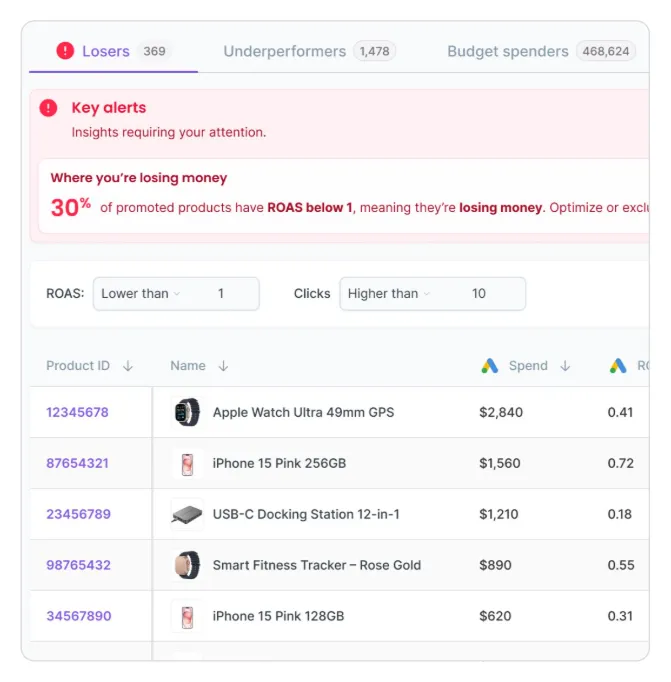Click the Apple Watch Ultra product thumbnail
The width and height of the screenshot is (671, 682).
[187, 412]
